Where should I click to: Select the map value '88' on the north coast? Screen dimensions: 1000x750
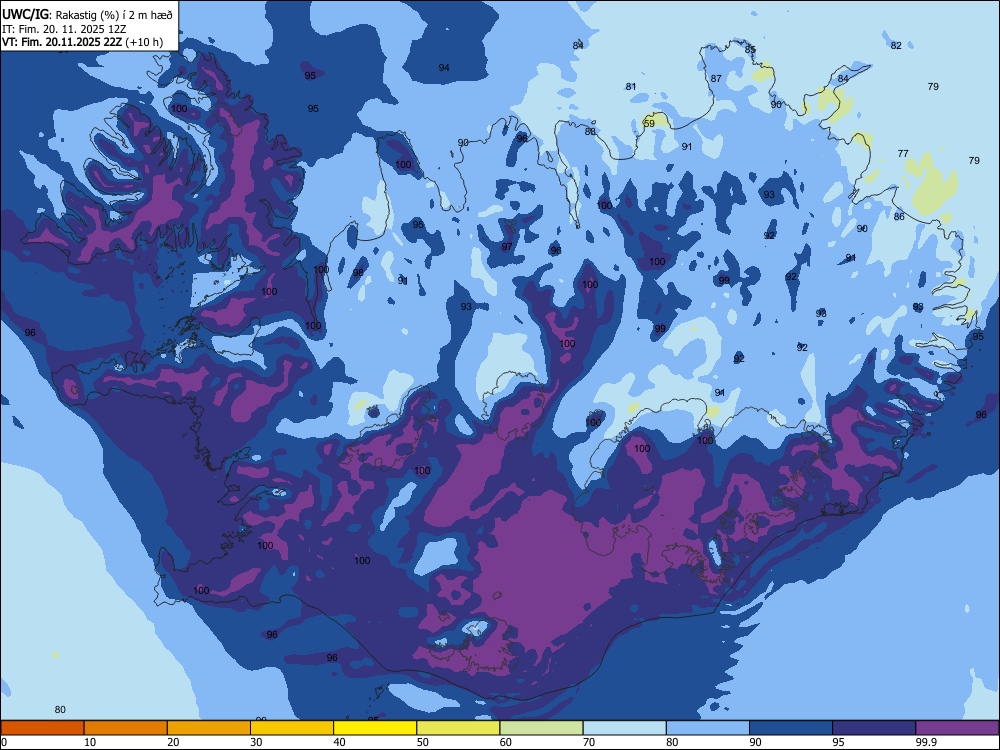pos(591,131)
